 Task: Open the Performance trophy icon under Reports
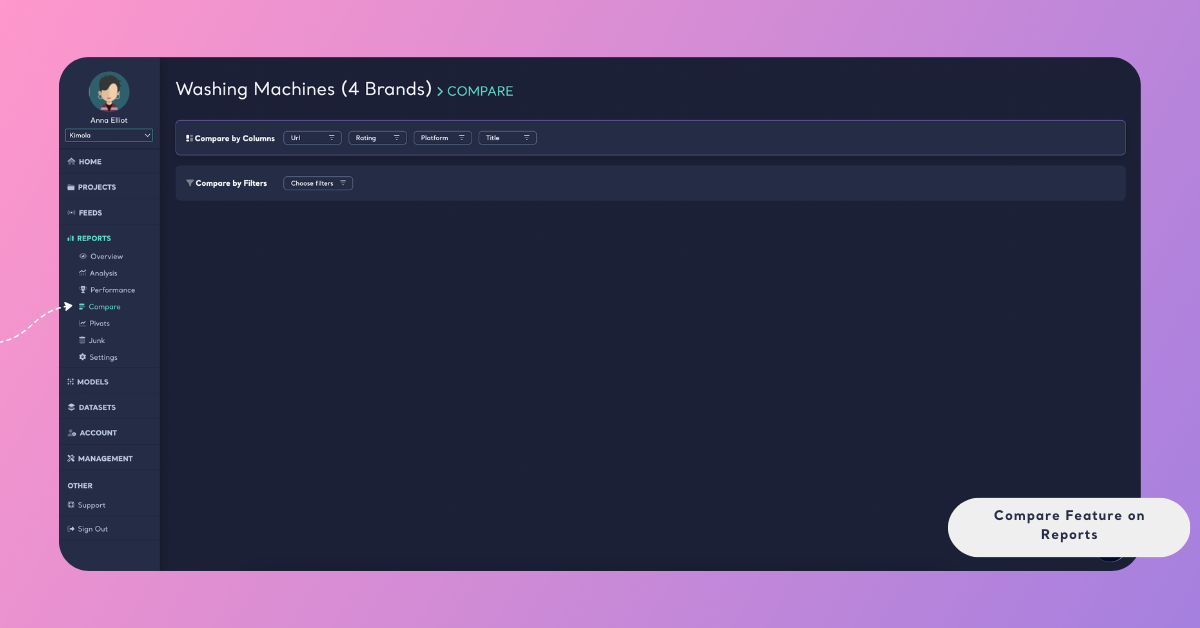tap(83, 290)
